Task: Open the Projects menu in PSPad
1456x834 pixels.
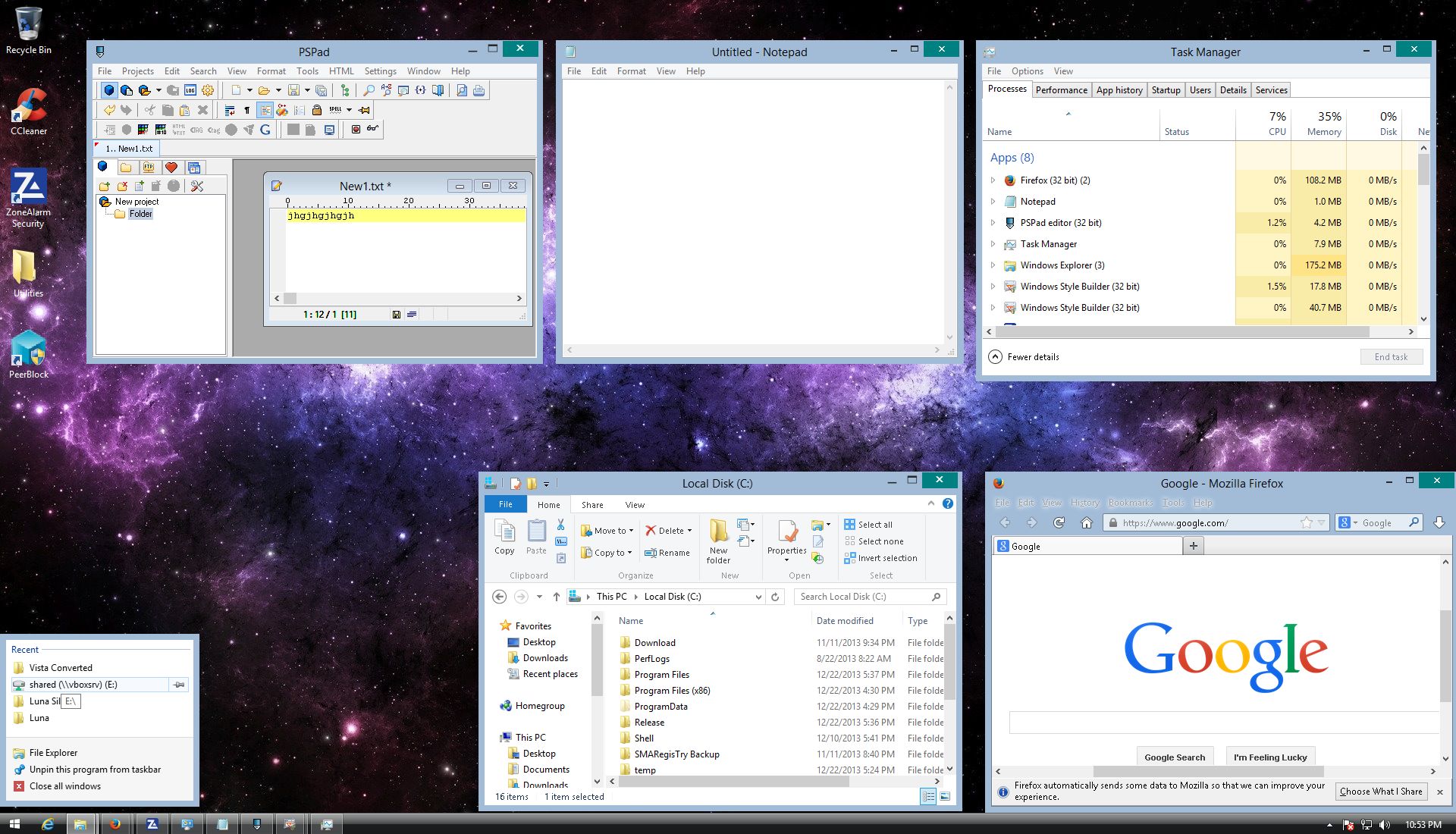Action: (x=137, y=71)
